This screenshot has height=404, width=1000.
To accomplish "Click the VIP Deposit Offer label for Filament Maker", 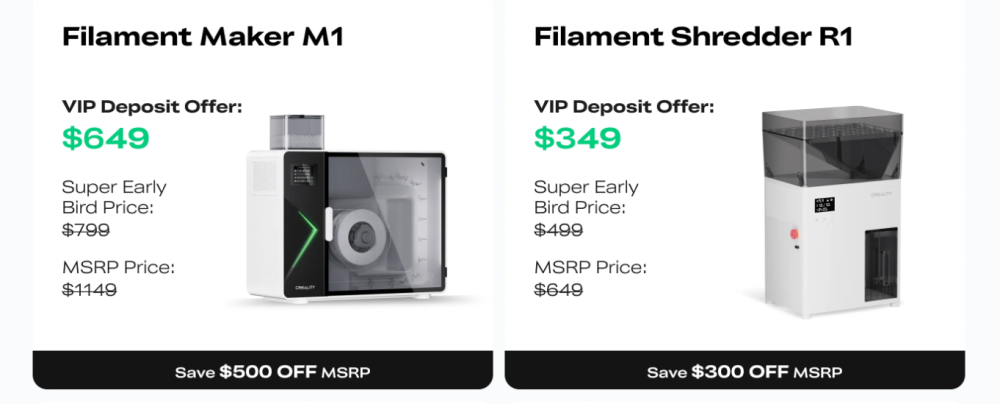I will pos(152,106).
